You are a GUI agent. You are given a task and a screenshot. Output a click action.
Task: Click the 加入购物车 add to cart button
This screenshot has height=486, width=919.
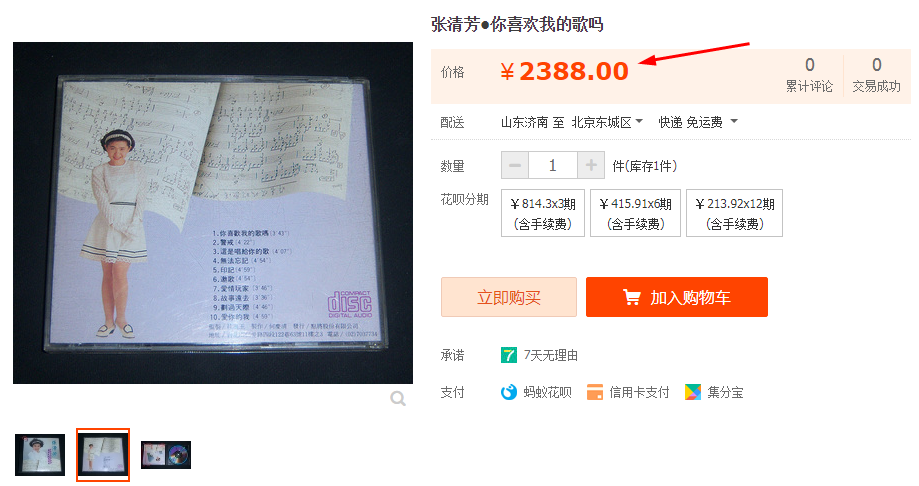tap(677, 297)
